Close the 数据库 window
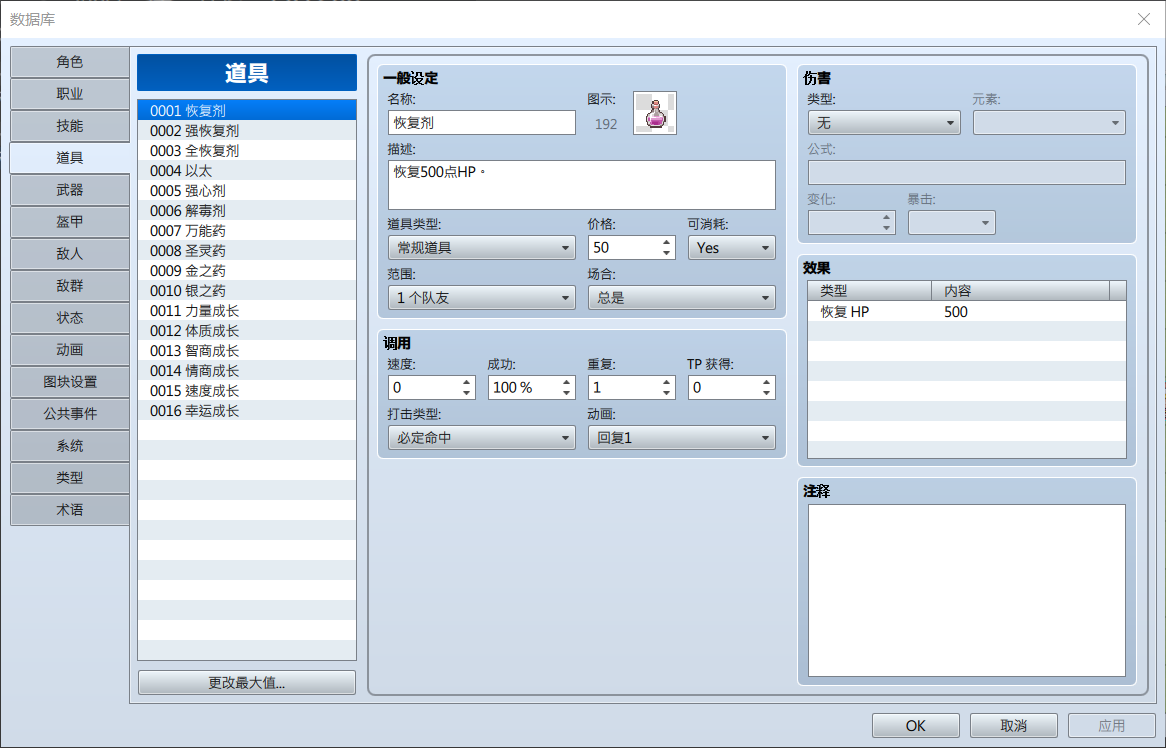 1144,19
